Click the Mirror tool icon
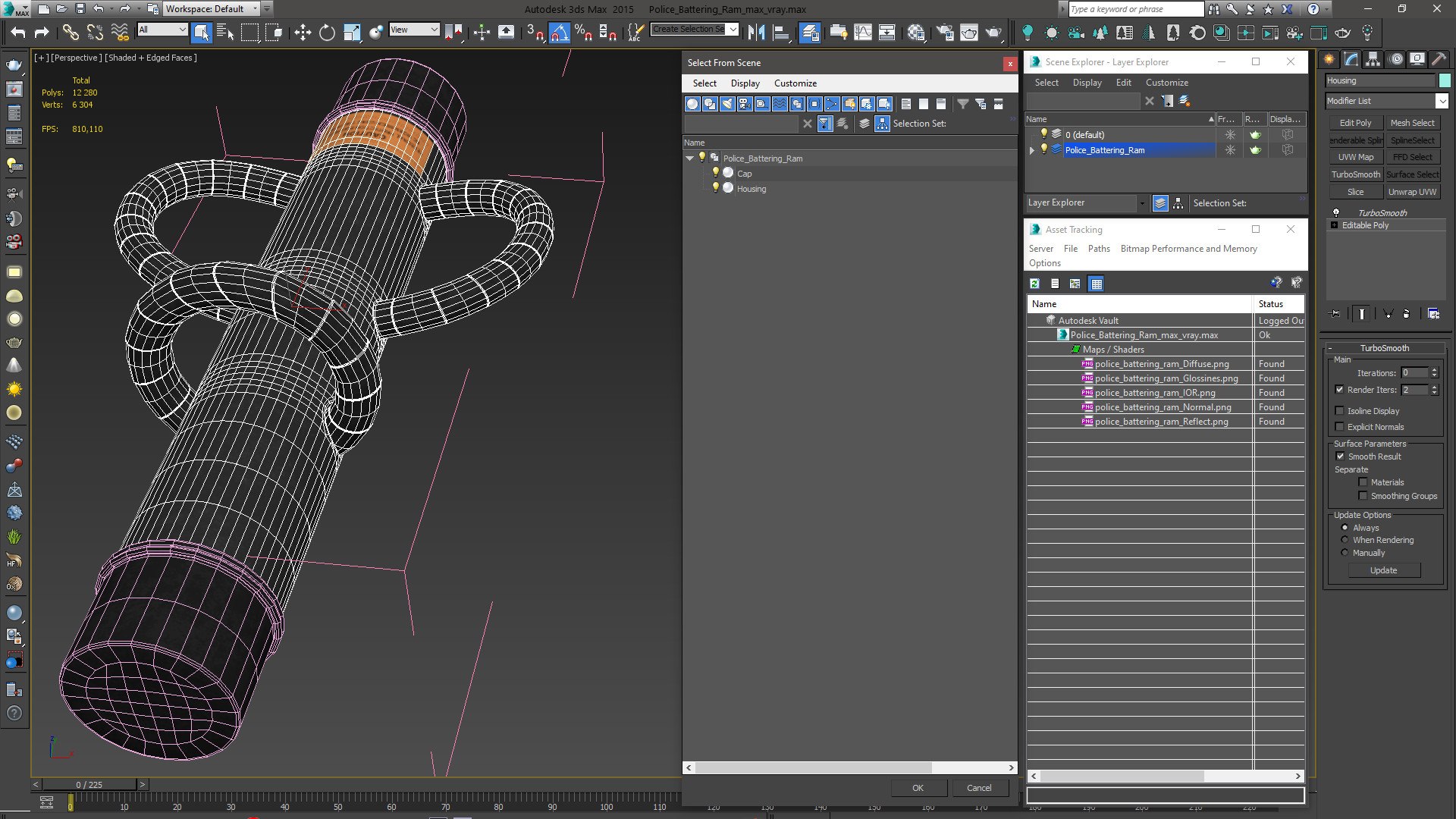 756,32
